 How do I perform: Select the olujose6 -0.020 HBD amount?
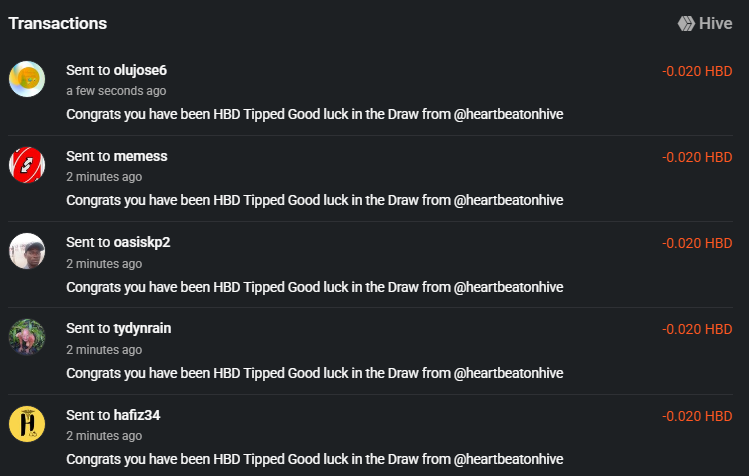pyautogui.click(x=697, y=71)
